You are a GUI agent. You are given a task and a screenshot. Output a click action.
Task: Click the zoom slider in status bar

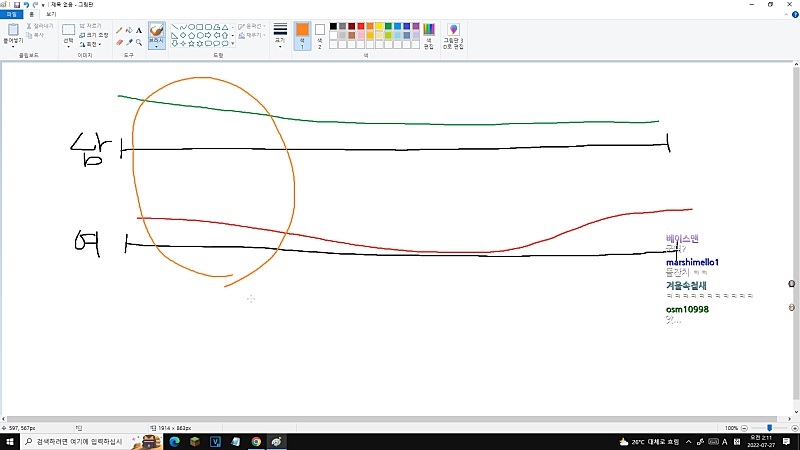[x=769, y=428]
